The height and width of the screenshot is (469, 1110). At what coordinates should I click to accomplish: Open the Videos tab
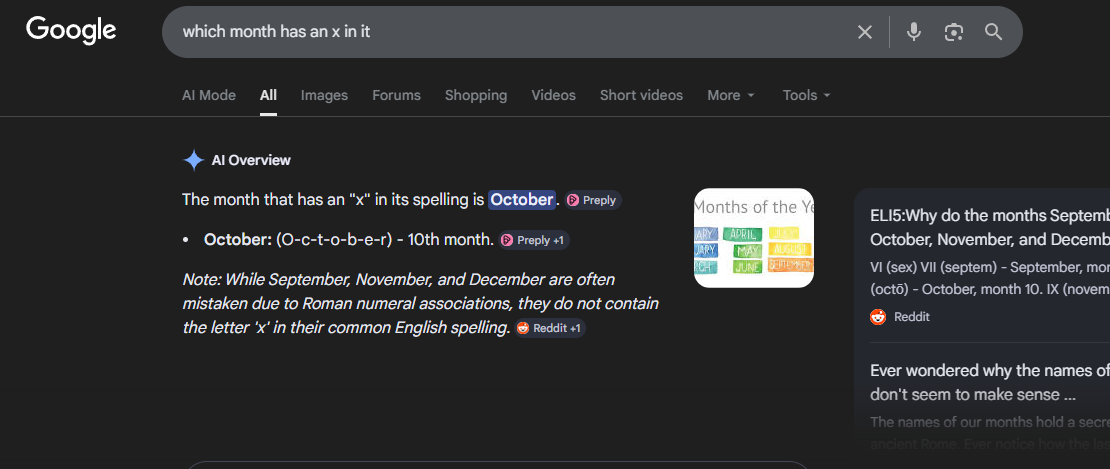click(x=554, y=95)
